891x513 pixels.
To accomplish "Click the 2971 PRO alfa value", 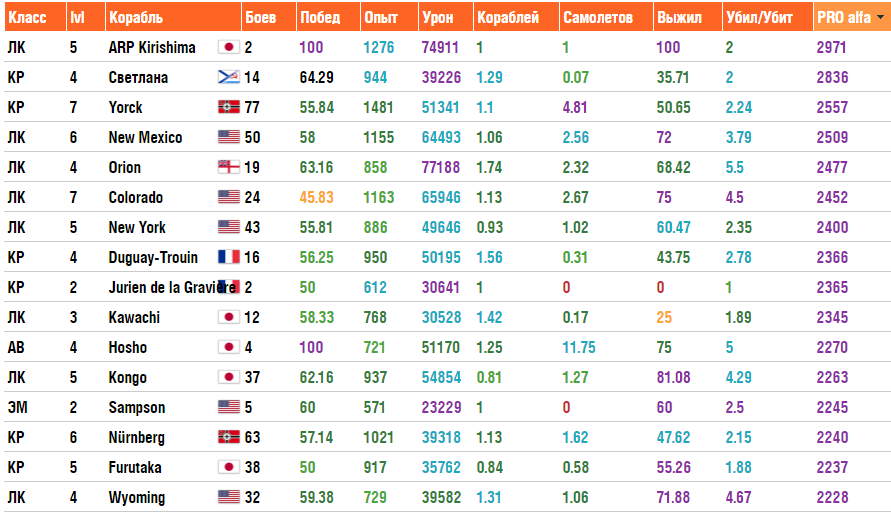I will 832,48.
